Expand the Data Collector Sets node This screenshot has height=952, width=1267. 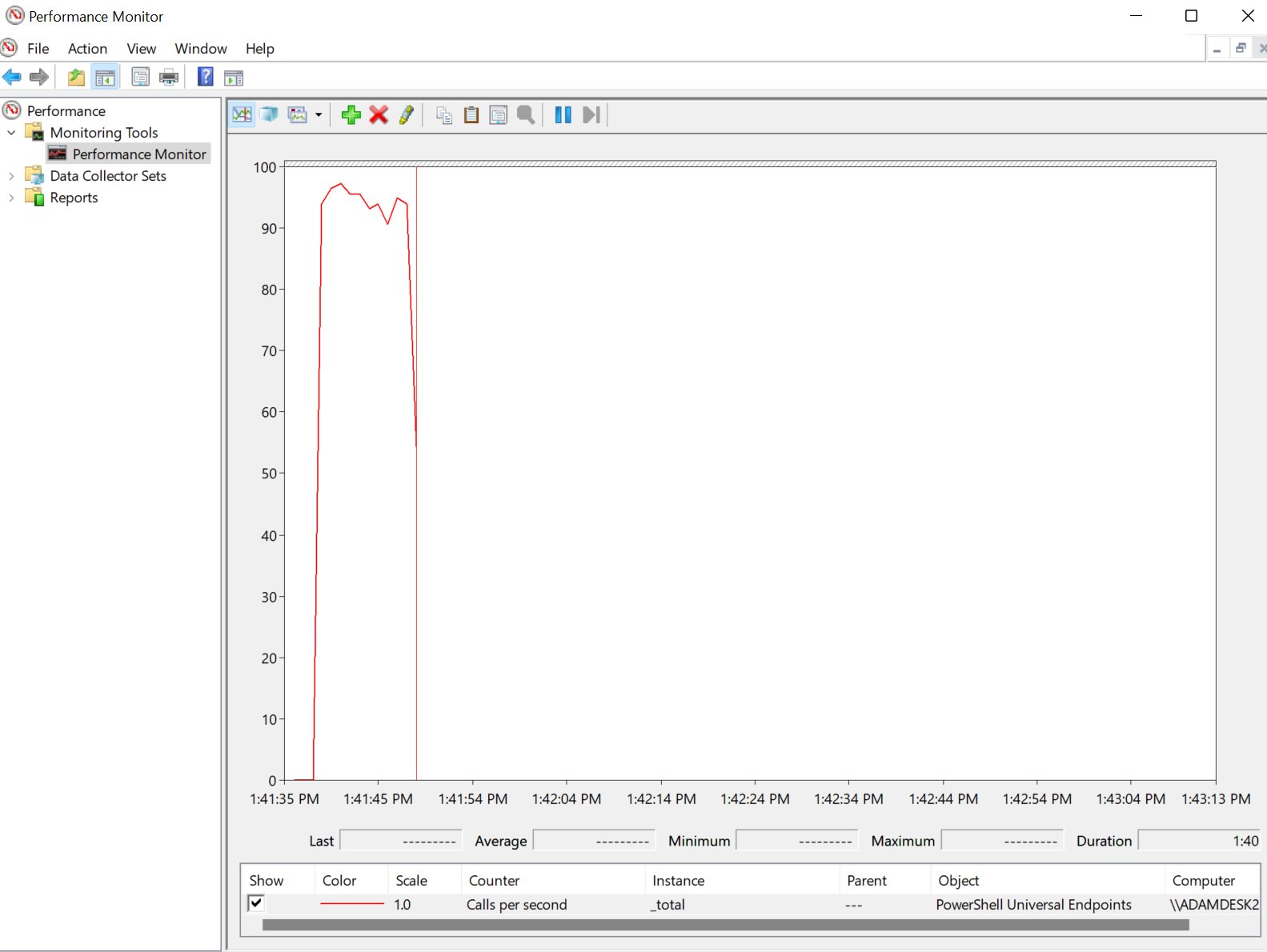[x=11, y=176]
